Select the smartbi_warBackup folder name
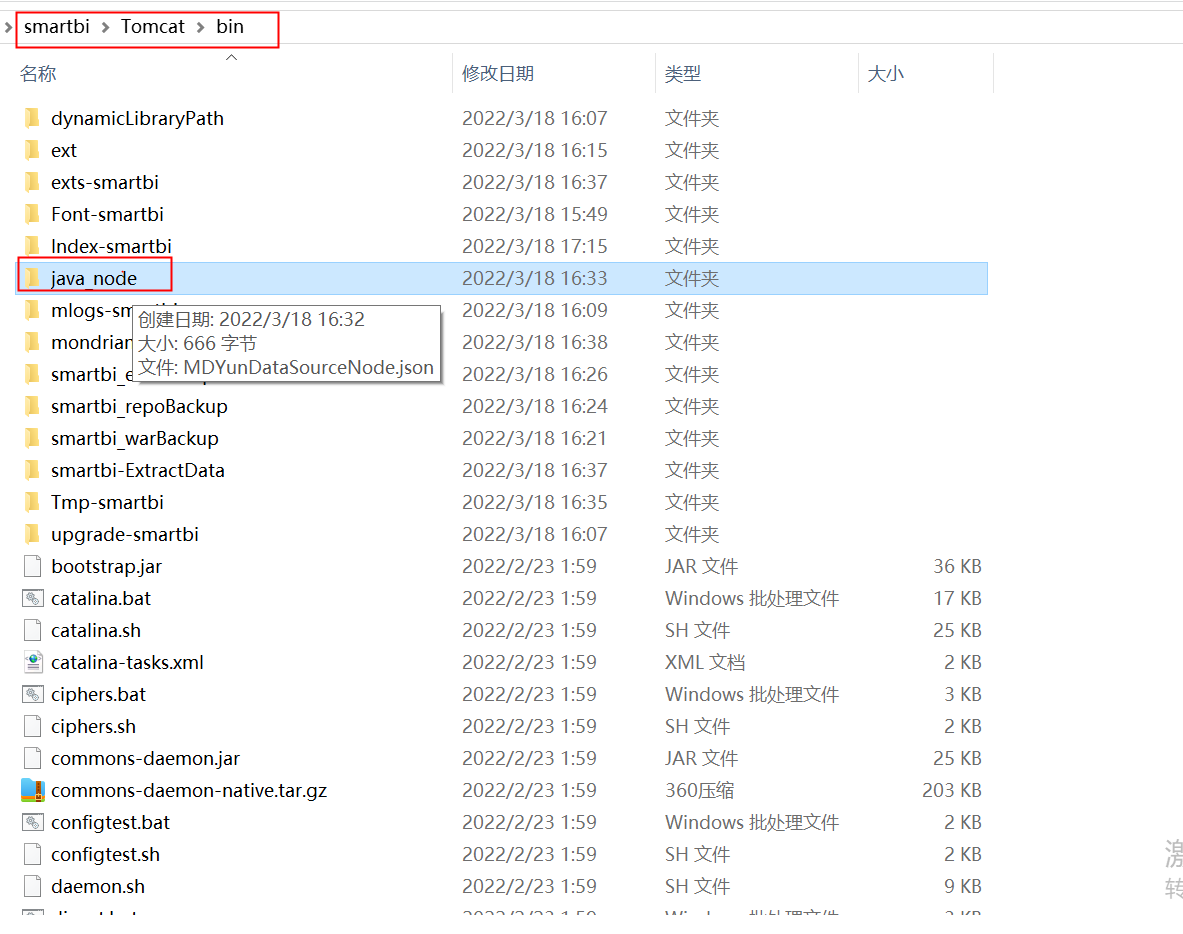Image resolution: width=1183 pixels, height=934 pixels. click(135, 438)
